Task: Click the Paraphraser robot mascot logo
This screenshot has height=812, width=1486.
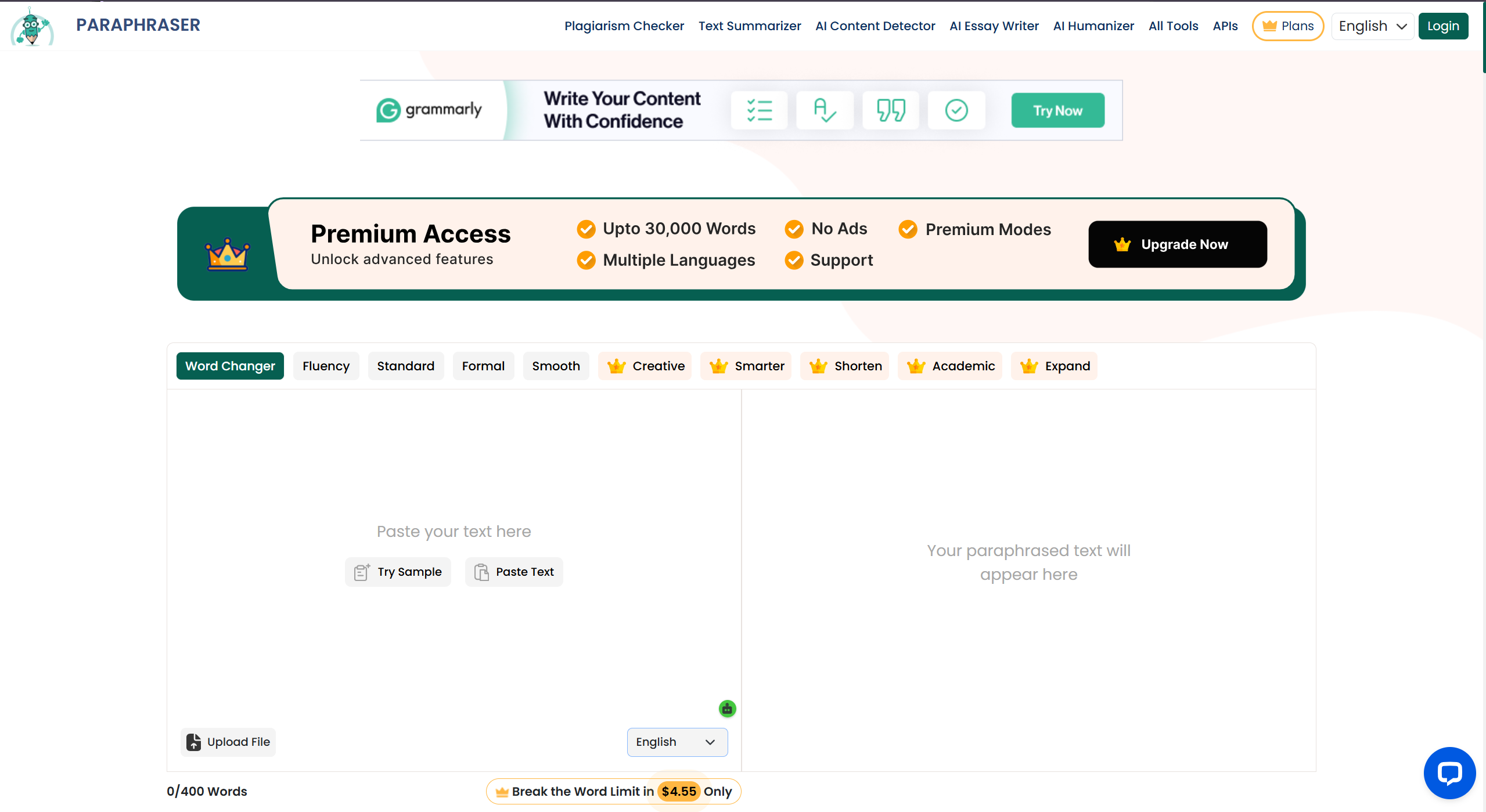Action: click(x=32, y=26)
